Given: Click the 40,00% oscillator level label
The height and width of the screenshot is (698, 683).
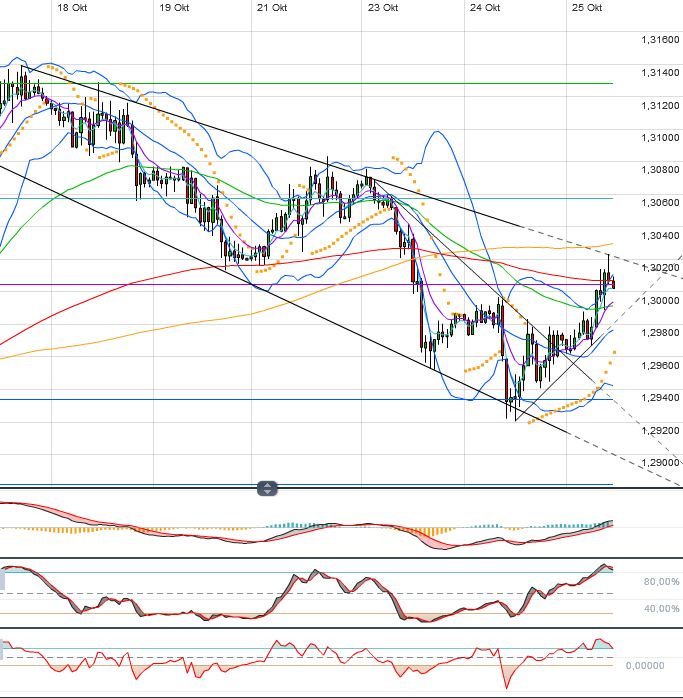Looking at the screenshot, I should 662,609.
